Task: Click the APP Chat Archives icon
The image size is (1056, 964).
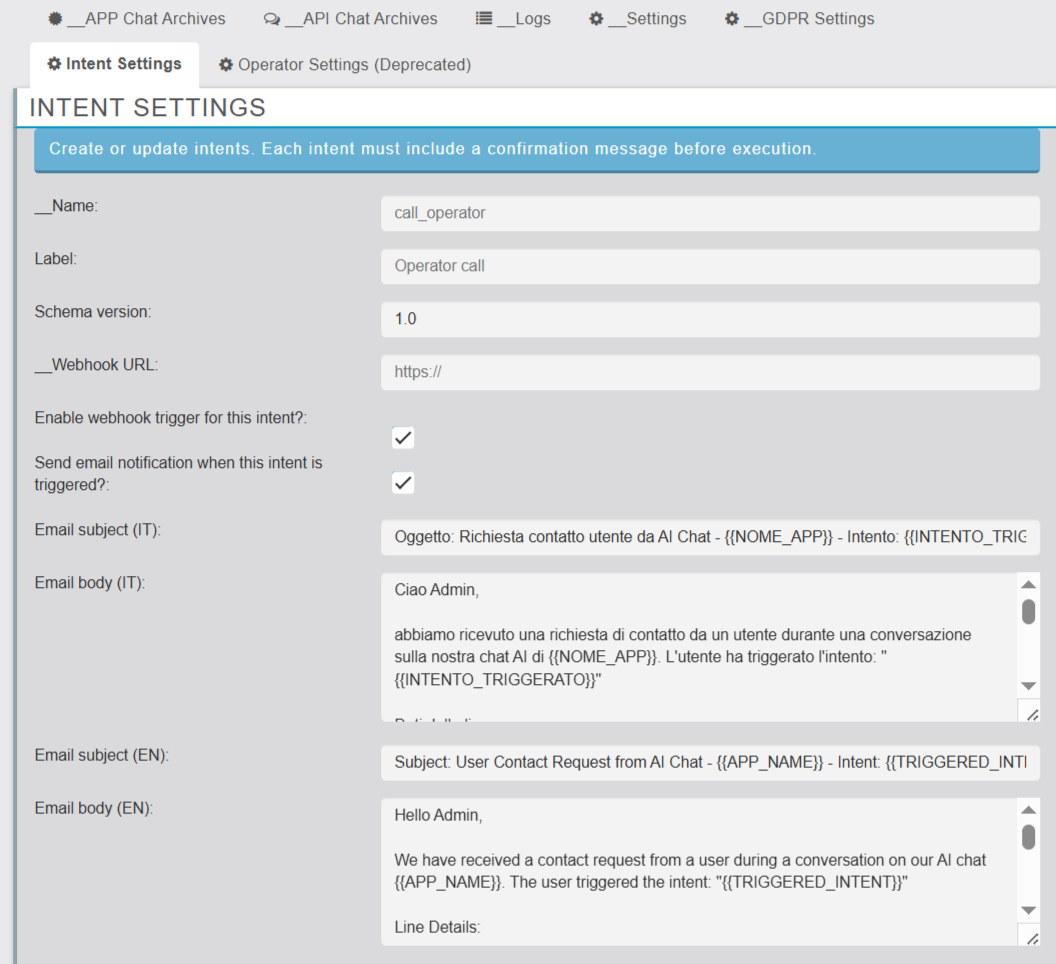Action: 56,19
